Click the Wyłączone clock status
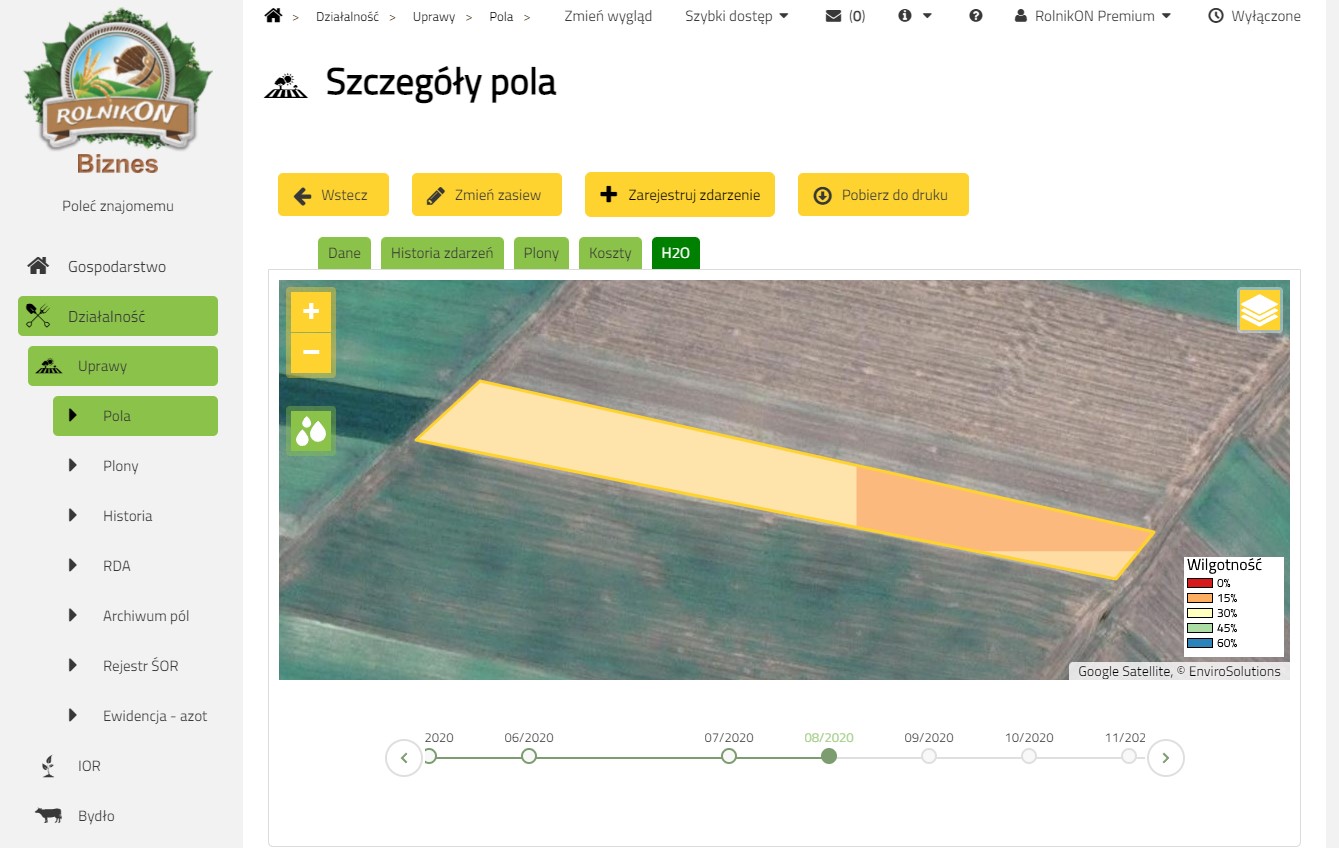The height and width of the screenshot is (848, 1339). point(1255,16)
